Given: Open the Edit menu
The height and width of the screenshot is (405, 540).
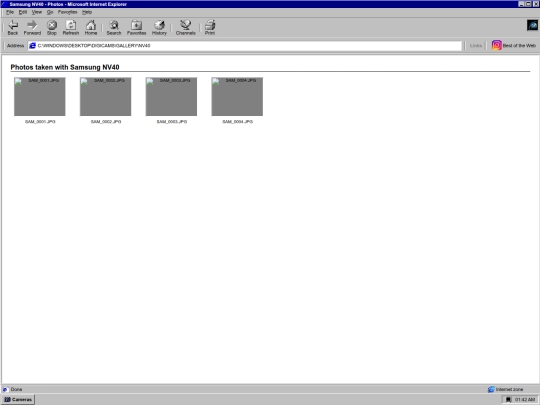Looking at the screenshot, I should (x=23, y=12).
